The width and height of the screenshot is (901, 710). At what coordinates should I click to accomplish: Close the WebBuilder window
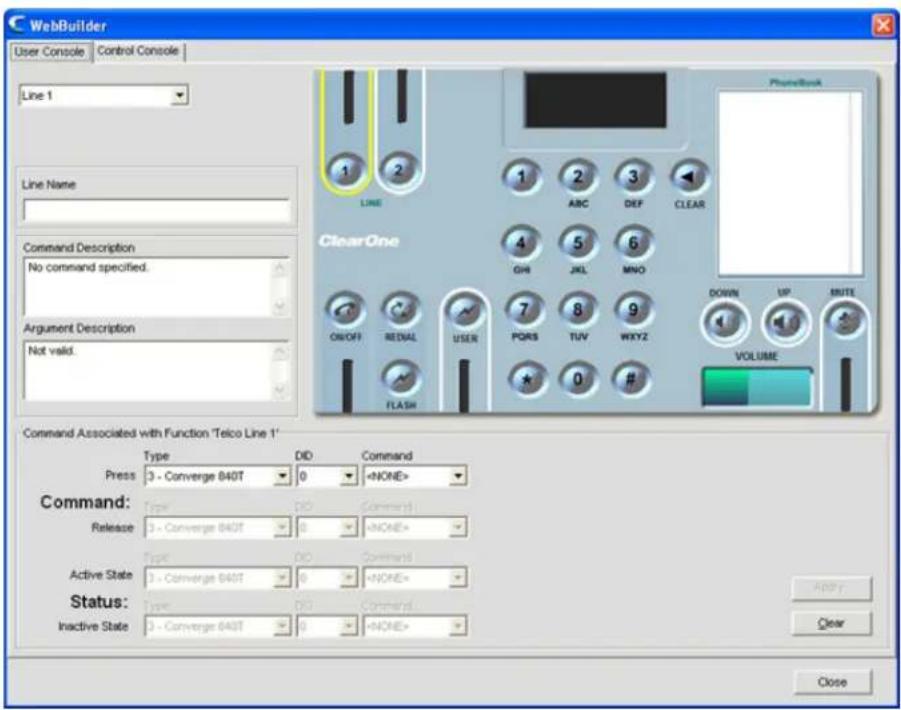(x=882, y=25)
